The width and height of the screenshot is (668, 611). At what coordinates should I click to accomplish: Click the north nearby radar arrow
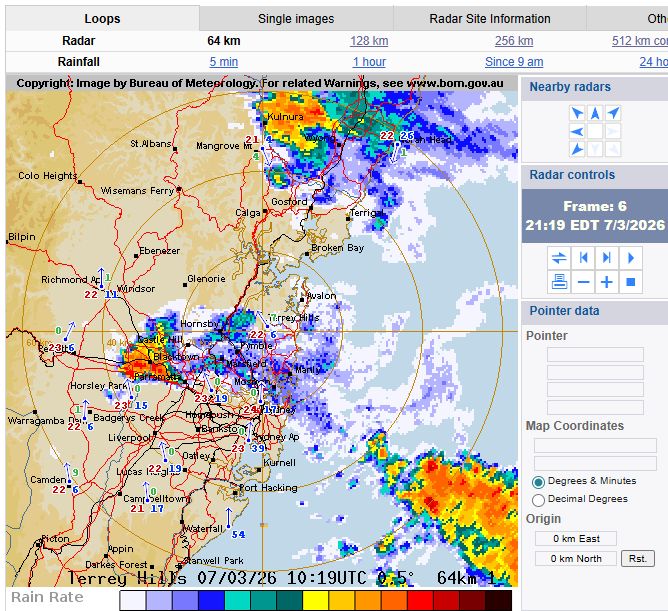point(595,113)
